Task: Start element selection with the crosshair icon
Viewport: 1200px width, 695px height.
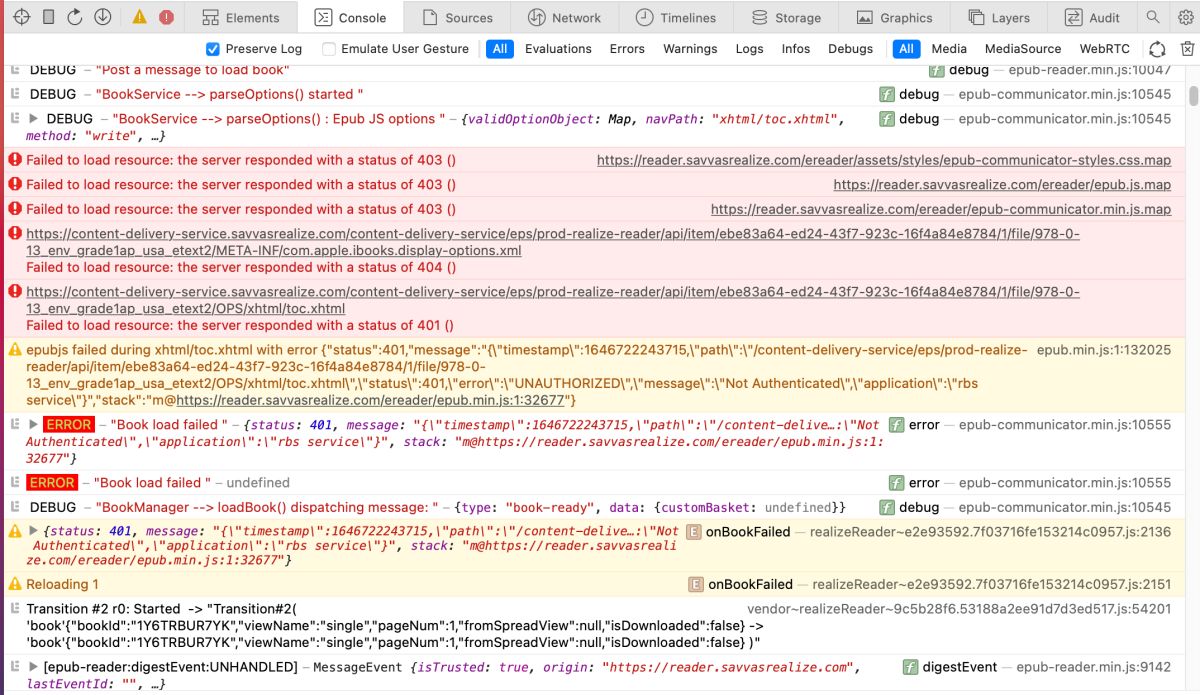Action: (x=22, y=17)
